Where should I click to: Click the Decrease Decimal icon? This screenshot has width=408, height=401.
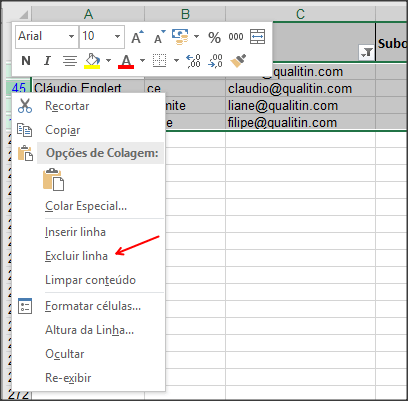click(x=215, y=61)
